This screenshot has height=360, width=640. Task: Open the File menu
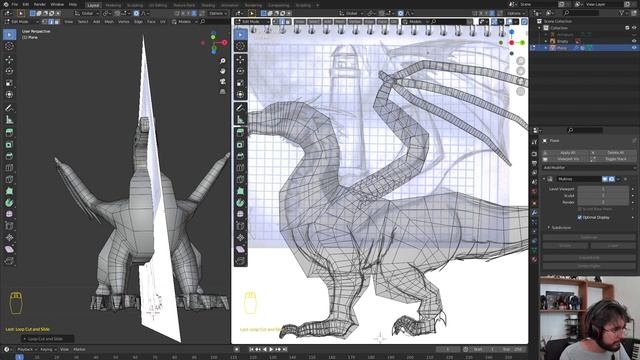coord(15,4)
